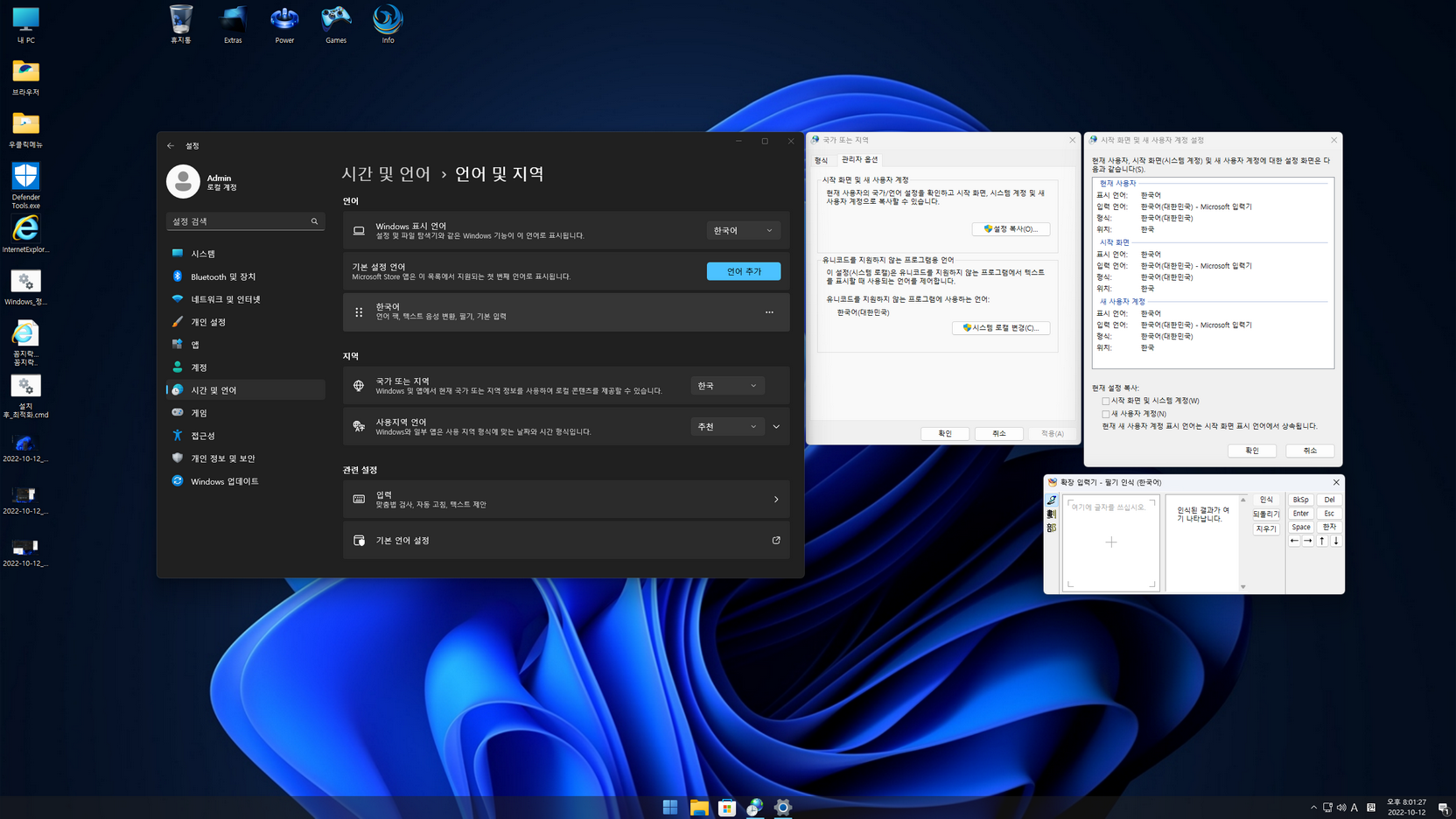
Task: Open 네트워크 및 인터넷 settings
Action: click(x=245, y=299)
